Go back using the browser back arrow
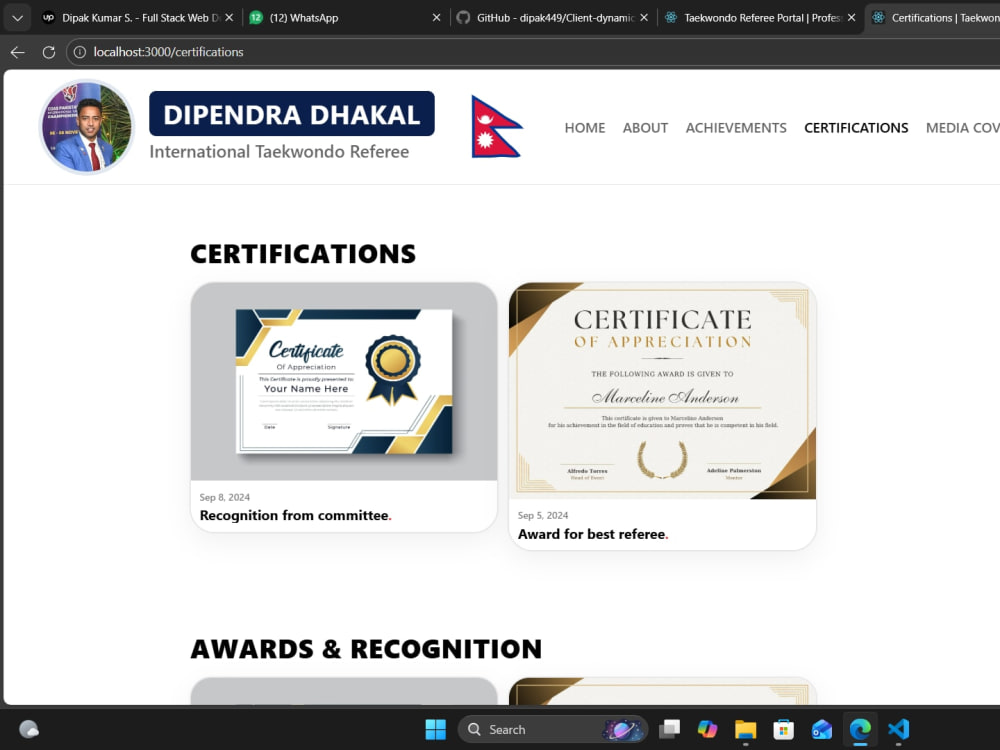 18,52
